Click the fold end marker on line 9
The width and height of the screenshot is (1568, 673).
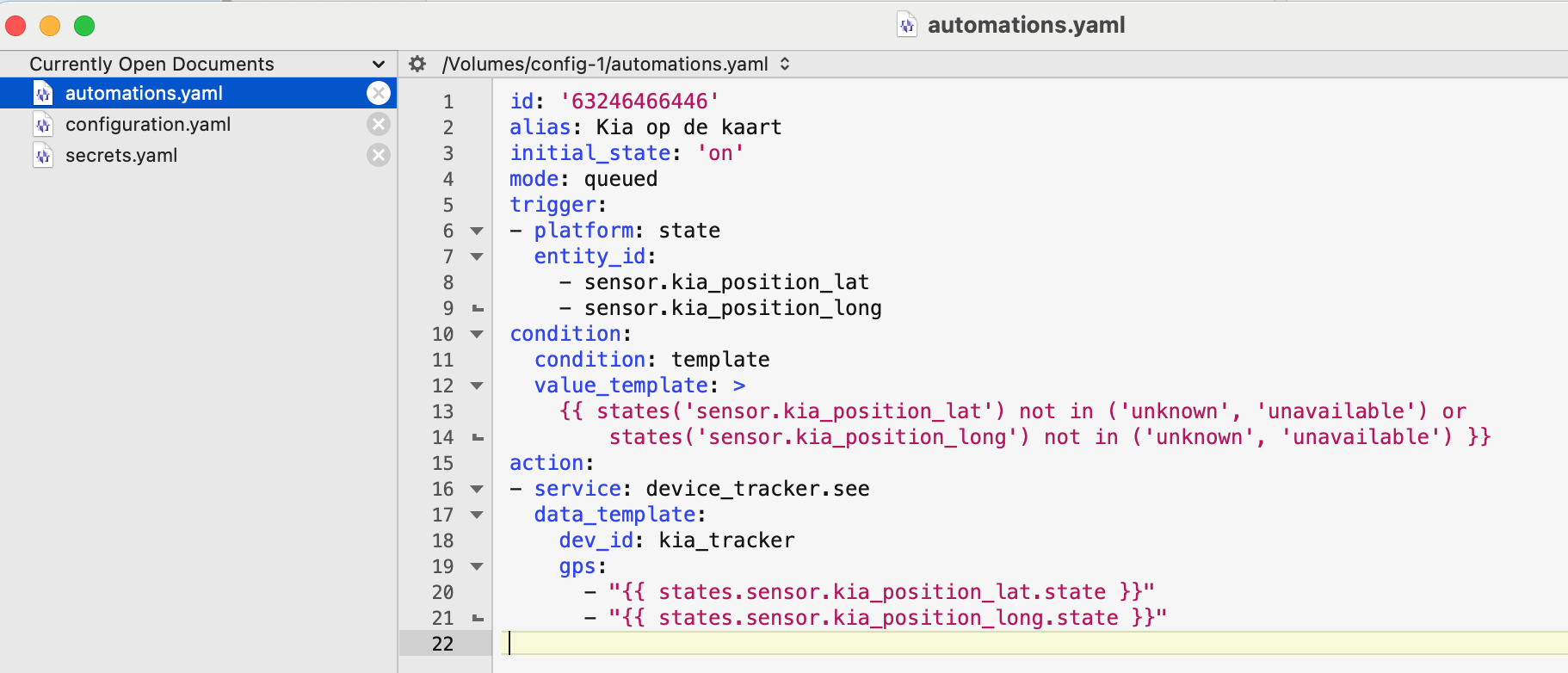[478, 308]
